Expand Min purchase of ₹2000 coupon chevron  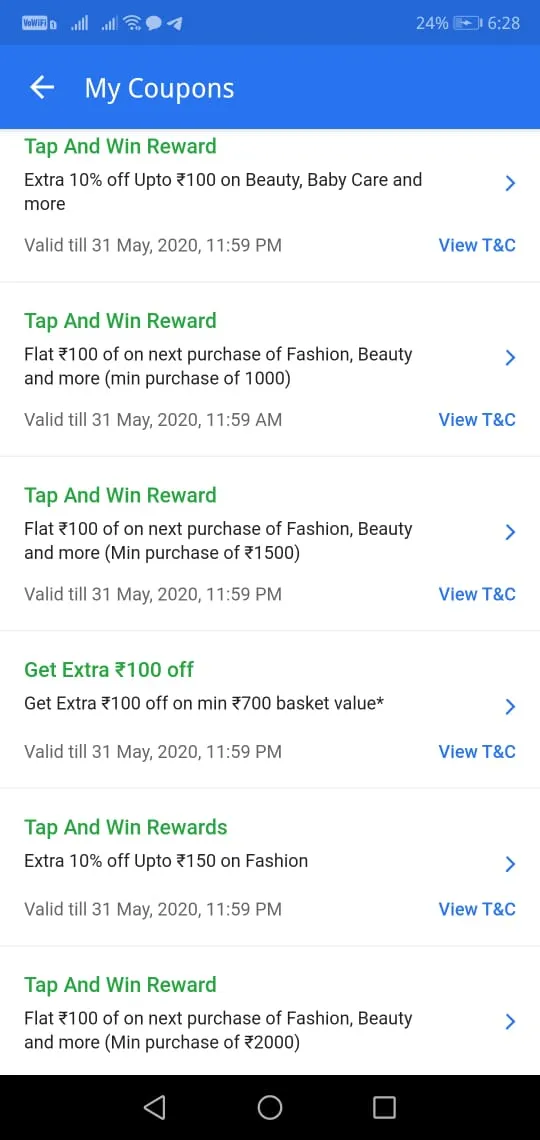(x=510, y=1022)
